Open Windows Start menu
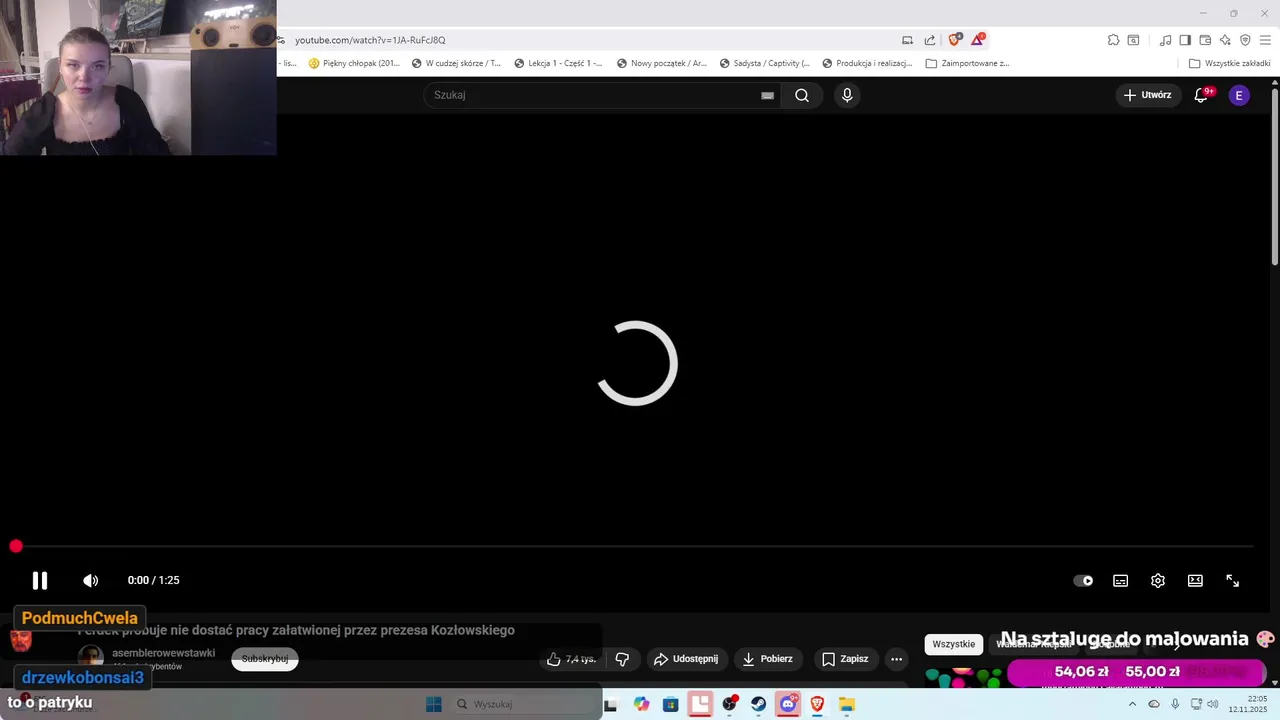Viewport: 1280px width, 720px height. 434,704
